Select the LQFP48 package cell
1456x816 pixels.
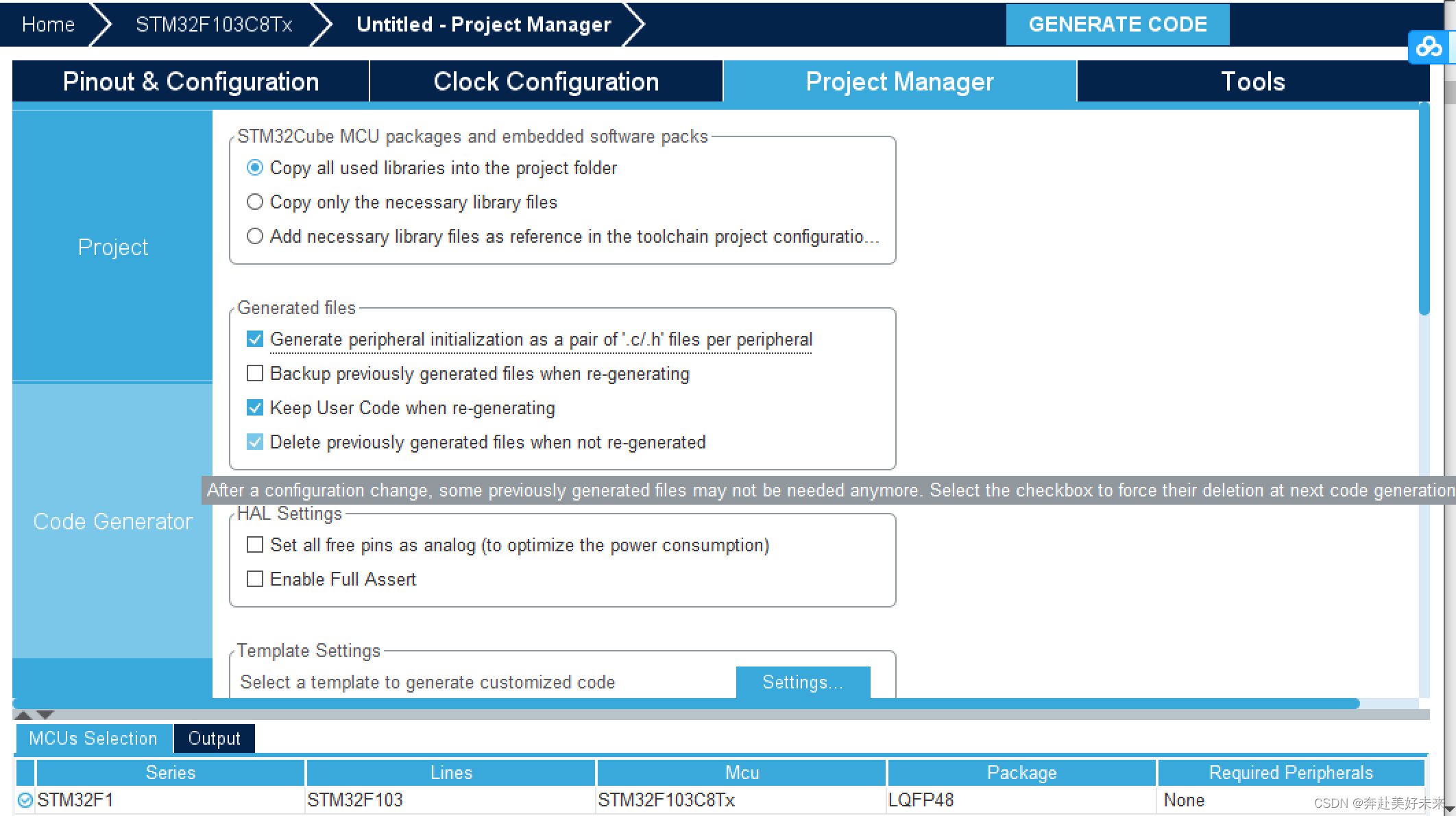[1021, 800]
